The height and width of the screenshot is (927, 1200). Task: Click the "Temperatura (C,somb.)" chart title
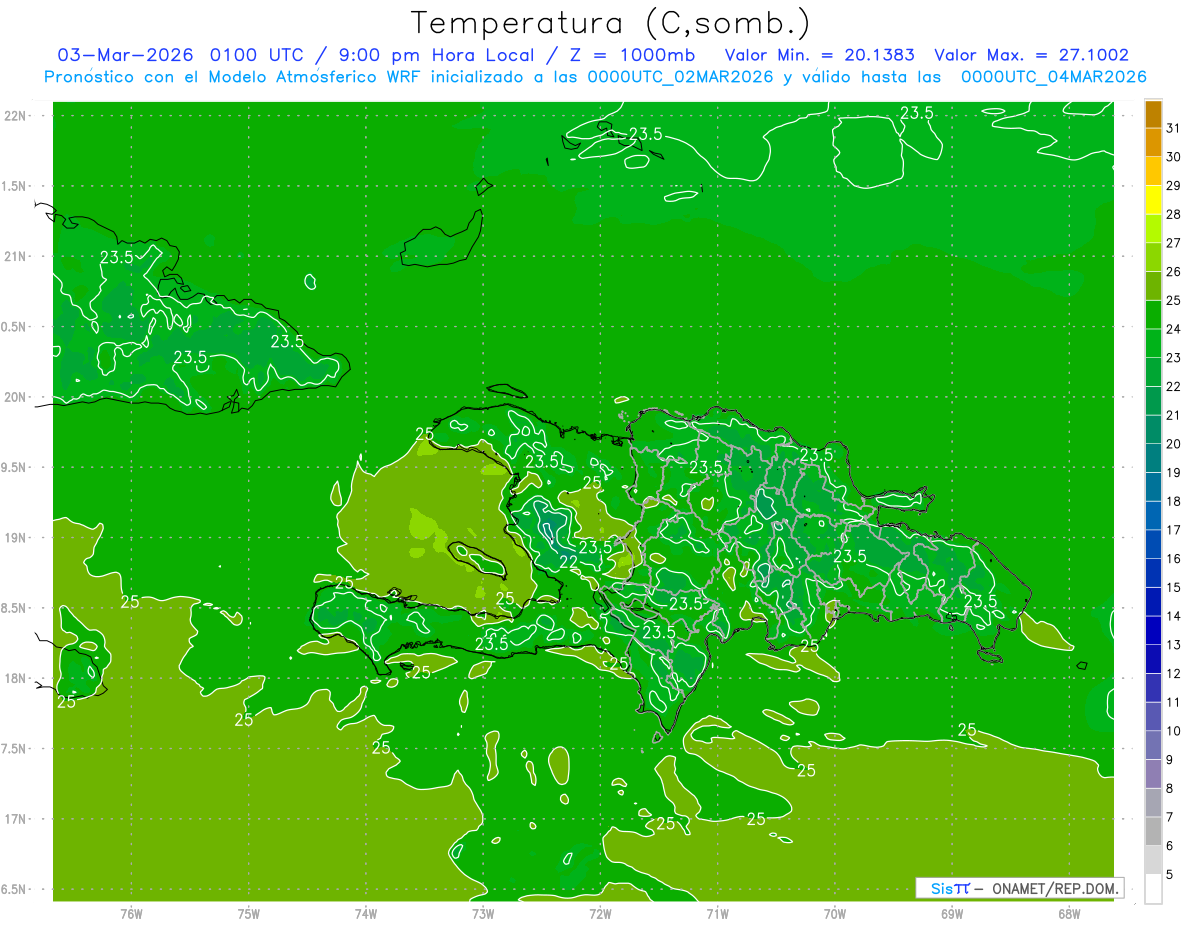point(611,23)
